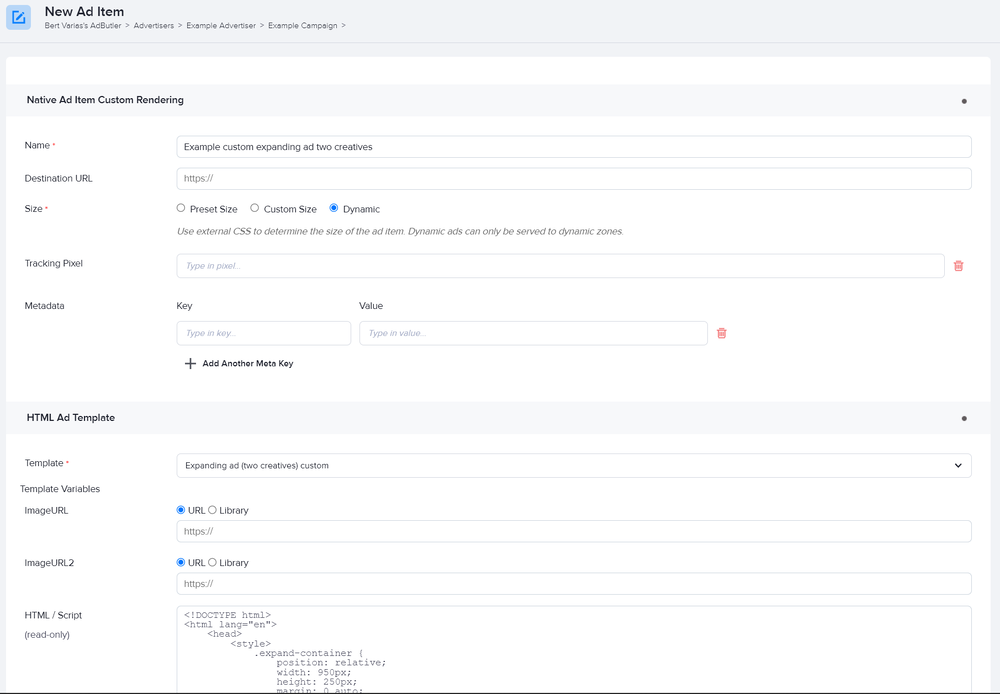This screenshot has width=1000, height=694.
Task: Click the HTML Ad Template header text
Action: click(x=71, y=418)
